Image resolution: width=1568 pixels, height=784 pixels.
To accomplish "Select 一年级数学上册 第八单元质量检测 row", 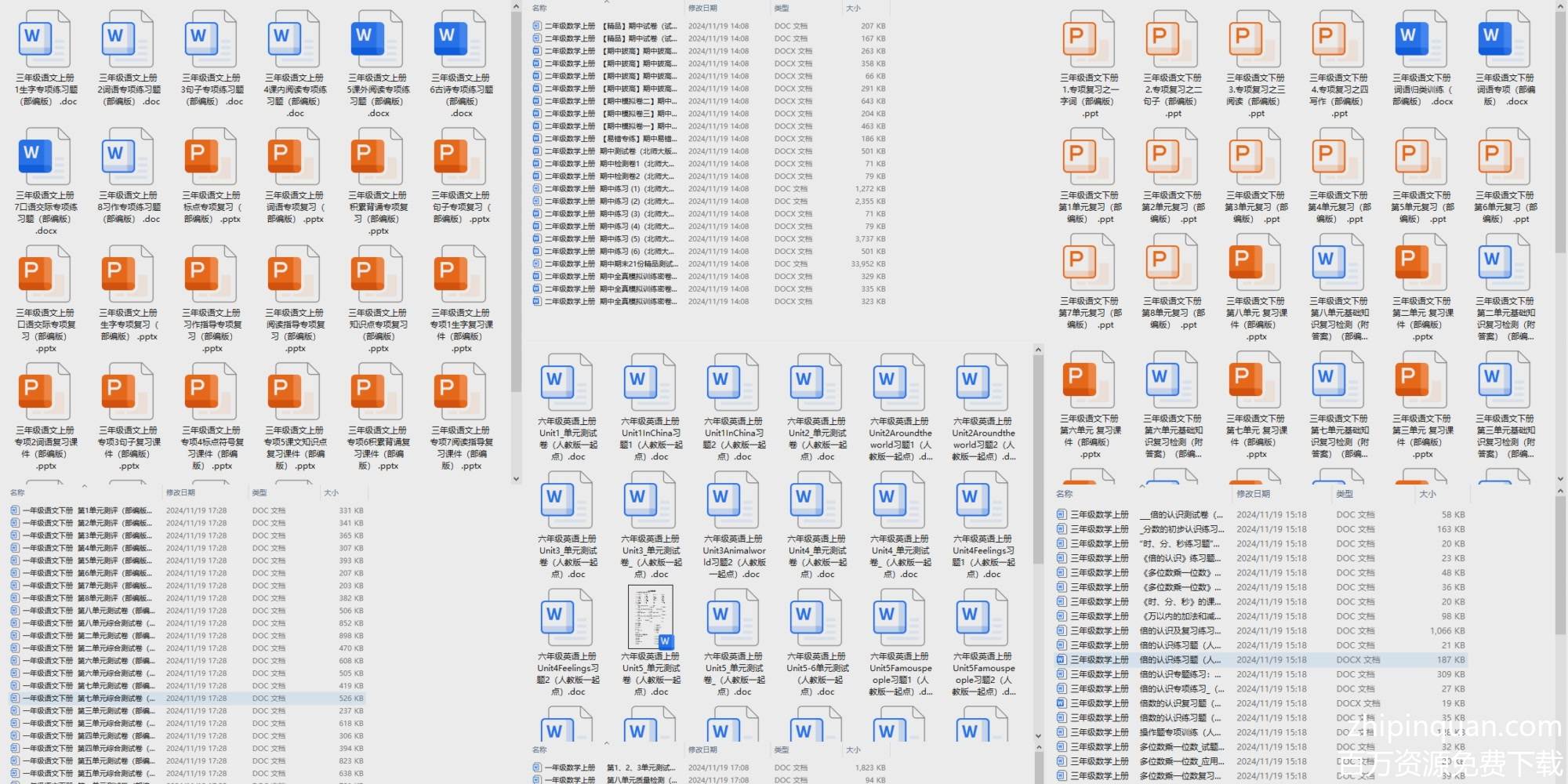I will pos(709,780).
